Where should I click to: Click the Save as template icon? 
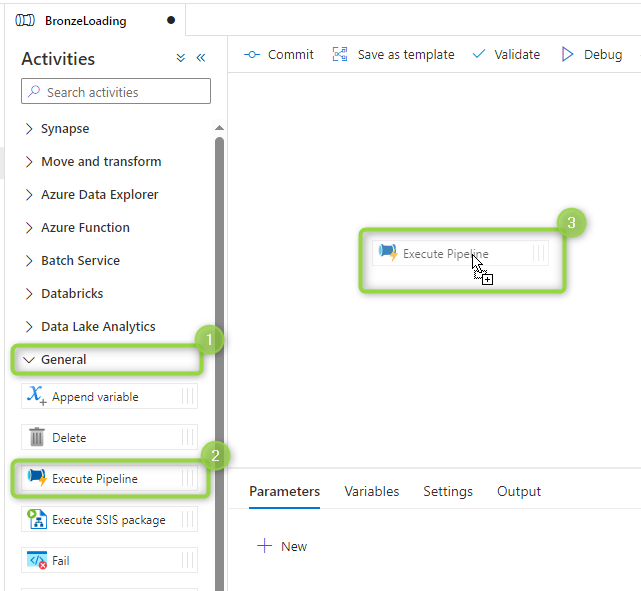tap(340, 54)
